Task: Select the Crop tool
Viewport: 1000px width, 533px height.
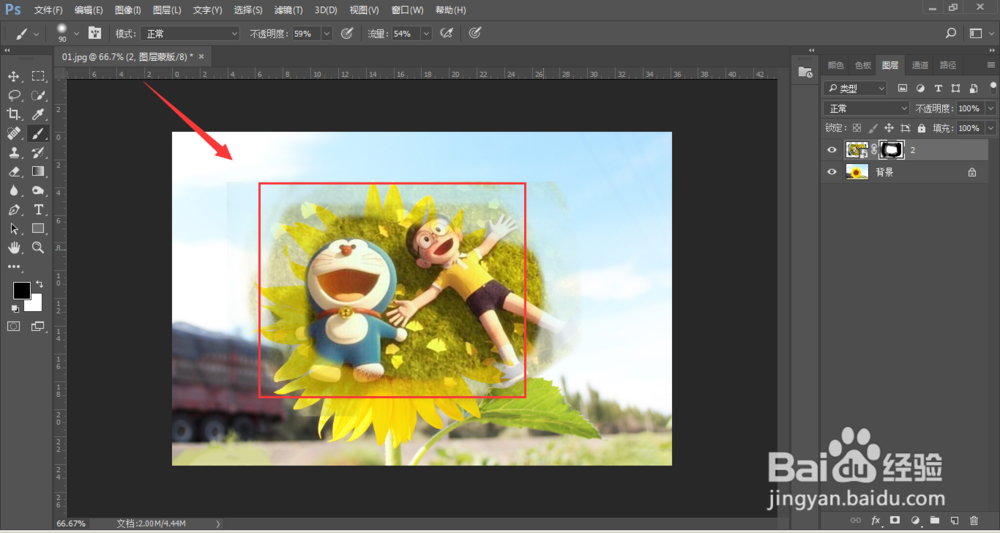Action: [13, 114]
